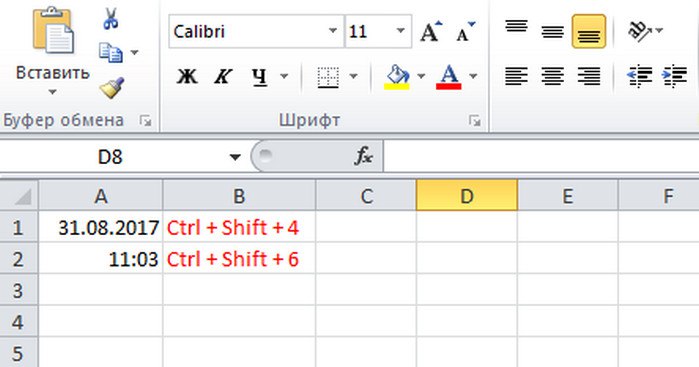Click the Insert Function fx icon

coord(363,157)
